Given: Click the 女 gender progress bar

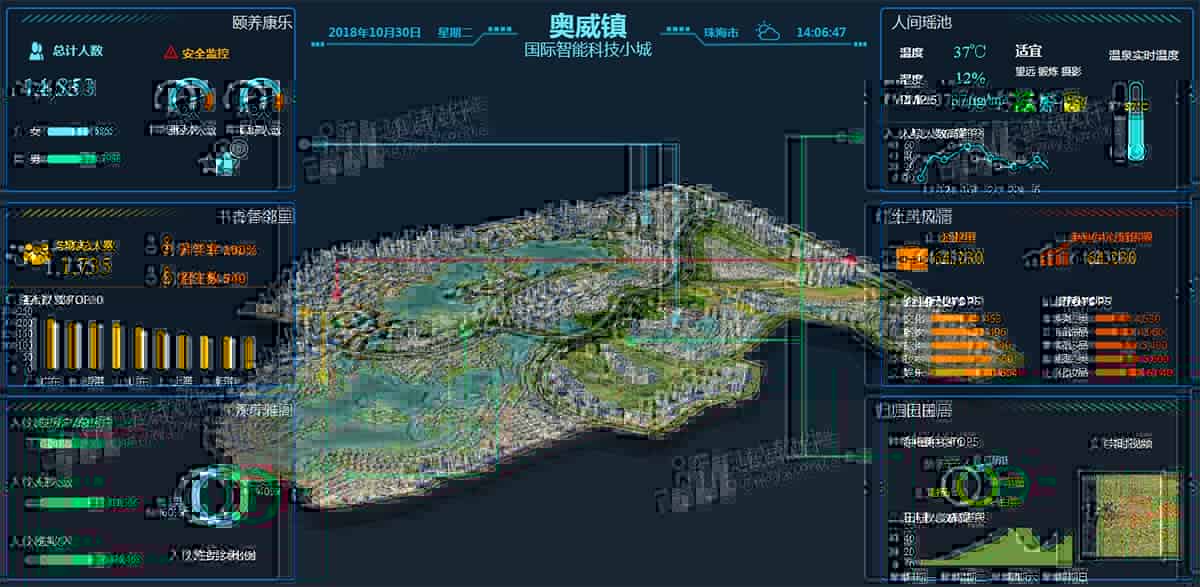Looking at the screenshot, I should [x=68, y=131].
